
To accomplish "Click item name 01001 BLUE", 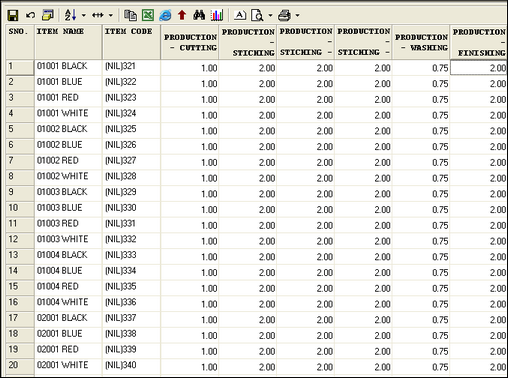I will click(59, 82).
